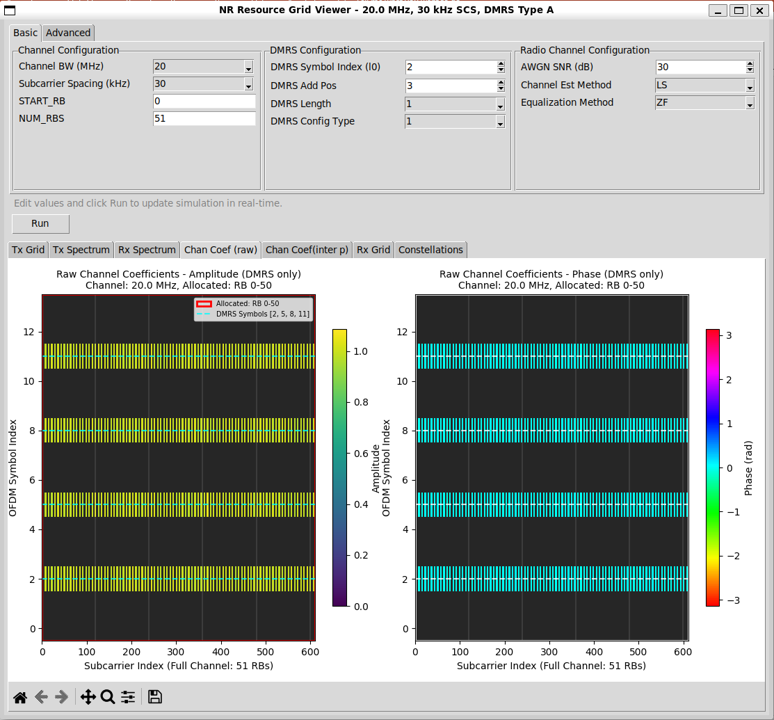Select the Pan tool icon
774x720 pixels.
pyautogui.click(x=88, y=697)
